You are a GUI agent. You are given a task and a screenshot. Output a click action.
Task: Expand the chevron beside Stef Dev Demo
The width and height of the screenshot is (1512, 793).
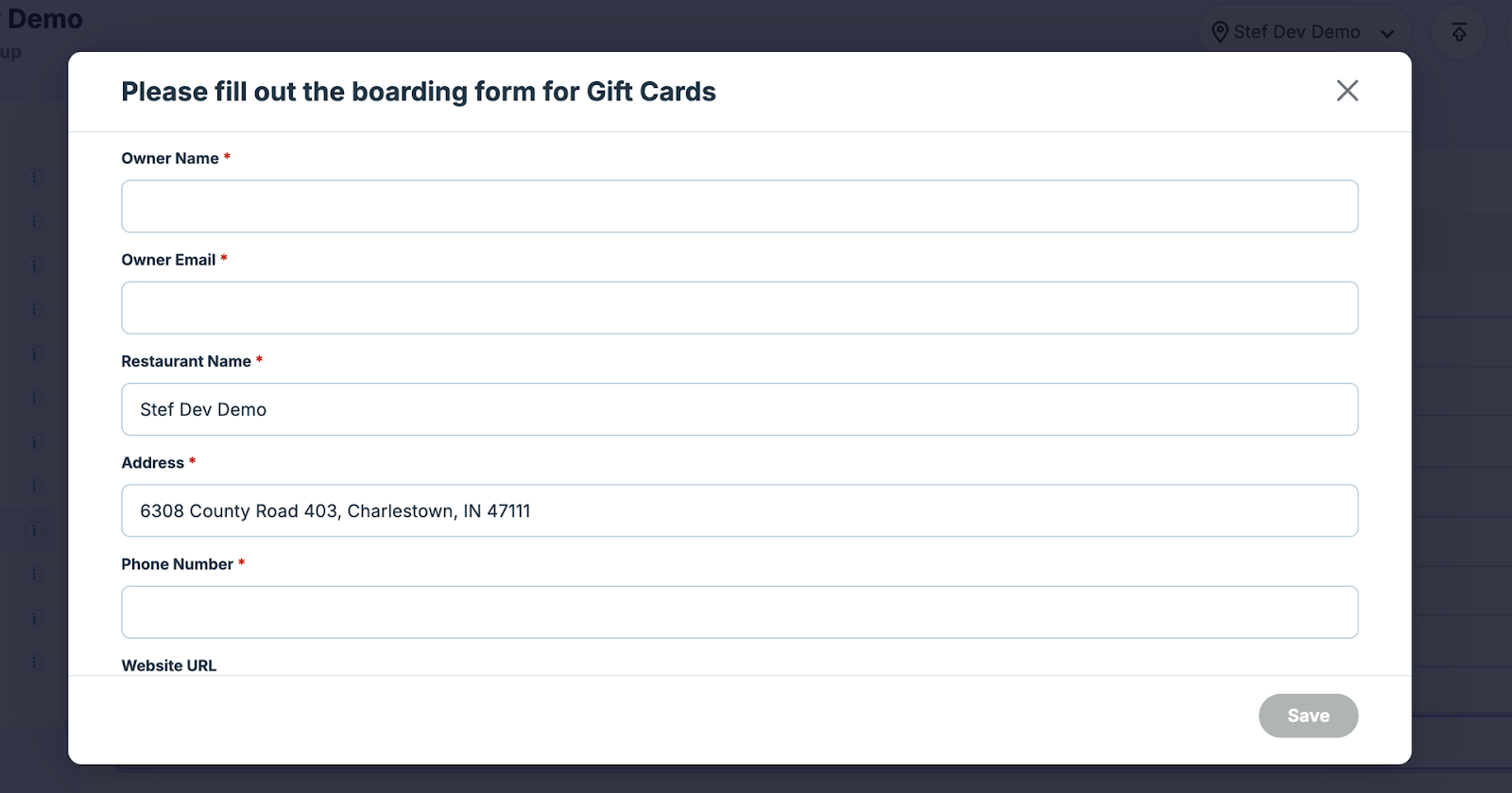(1387, 34)
